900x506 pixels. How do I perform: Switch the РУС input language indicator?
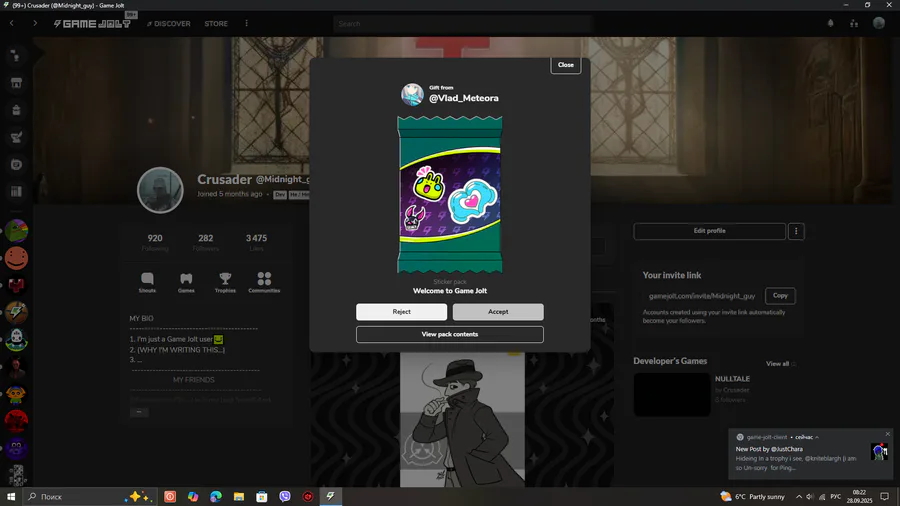836,496
